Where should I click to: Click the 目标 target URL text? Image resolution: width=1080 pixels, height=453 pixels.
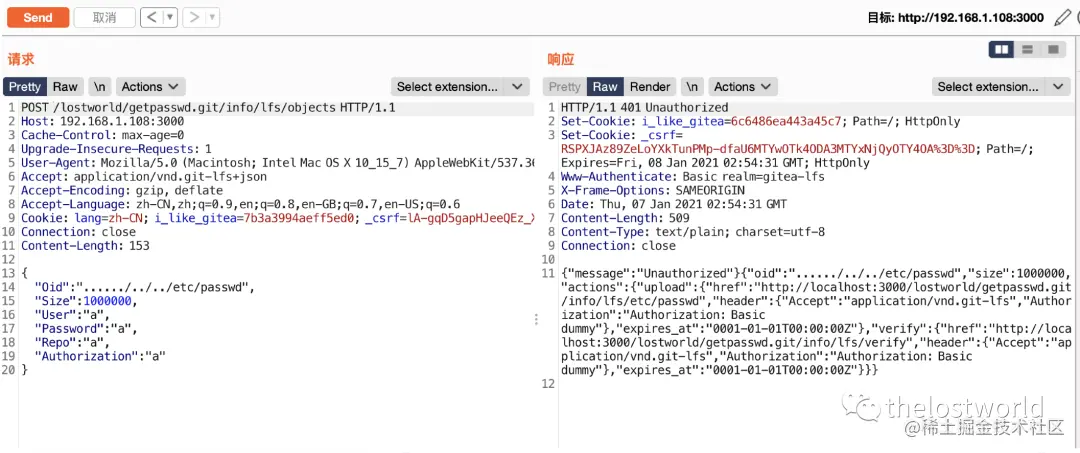tap(955, 18)
